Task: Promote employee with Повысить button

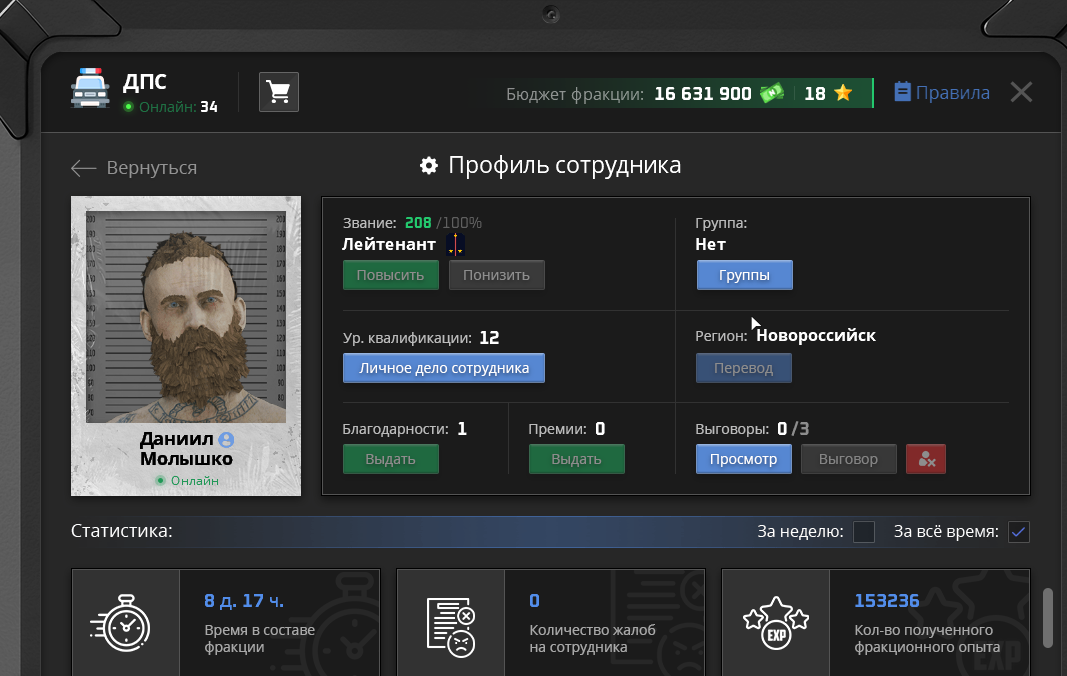Action: pyautogui.click(x=391, y=275)
